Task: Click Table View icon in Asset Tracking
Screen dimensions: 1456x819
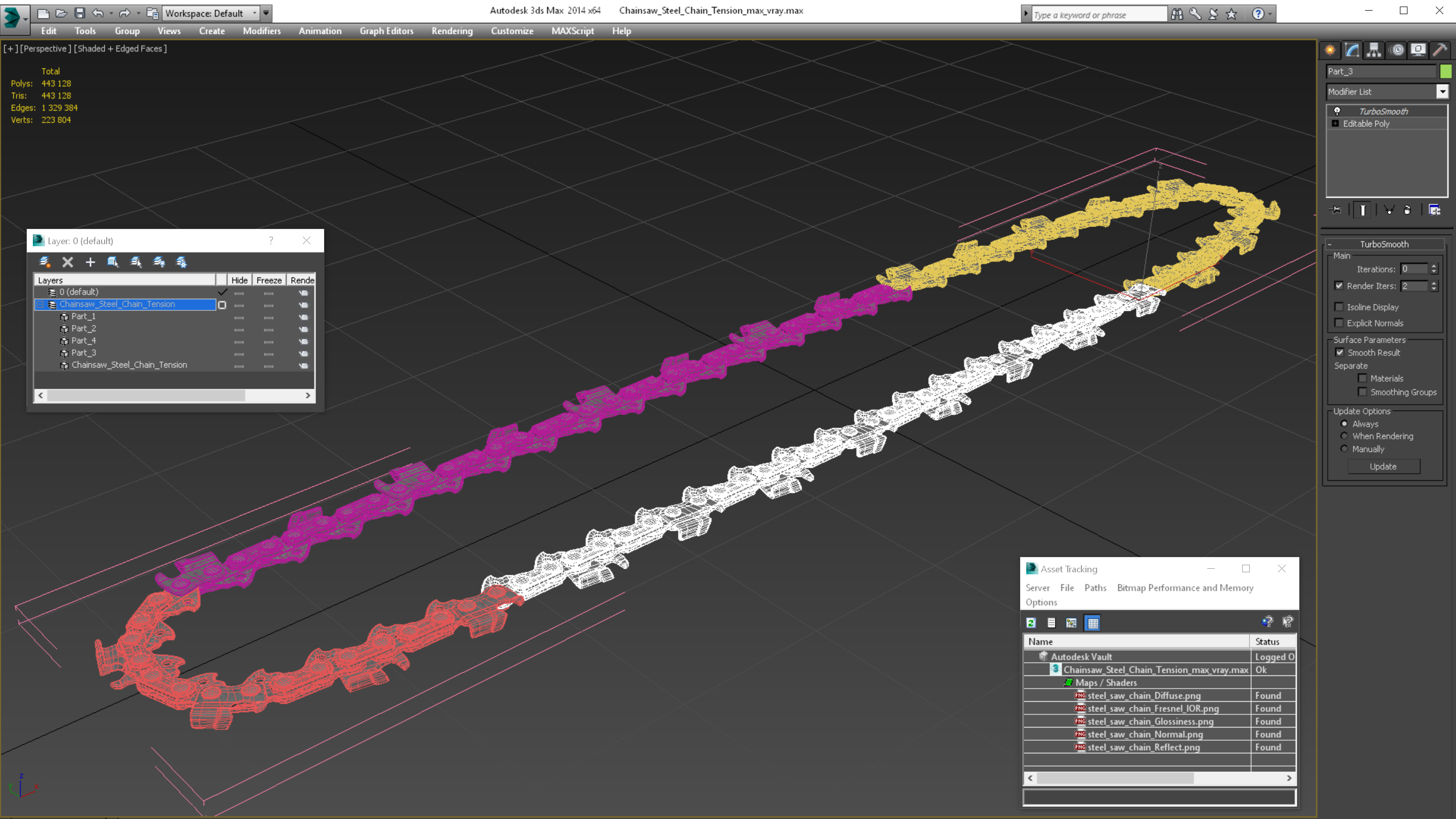Action: pos(1093,623)
